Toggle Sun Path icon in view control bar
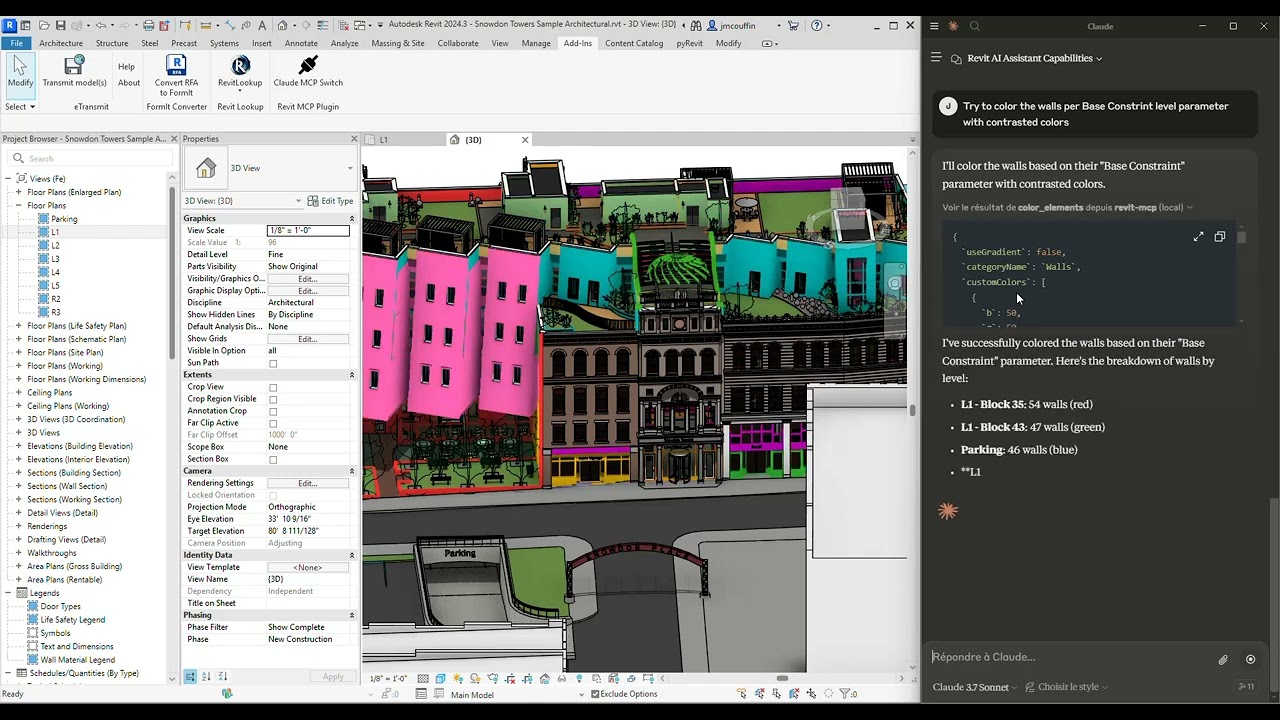The width and height of the screenshot is (1280, 720). [457, 678]
